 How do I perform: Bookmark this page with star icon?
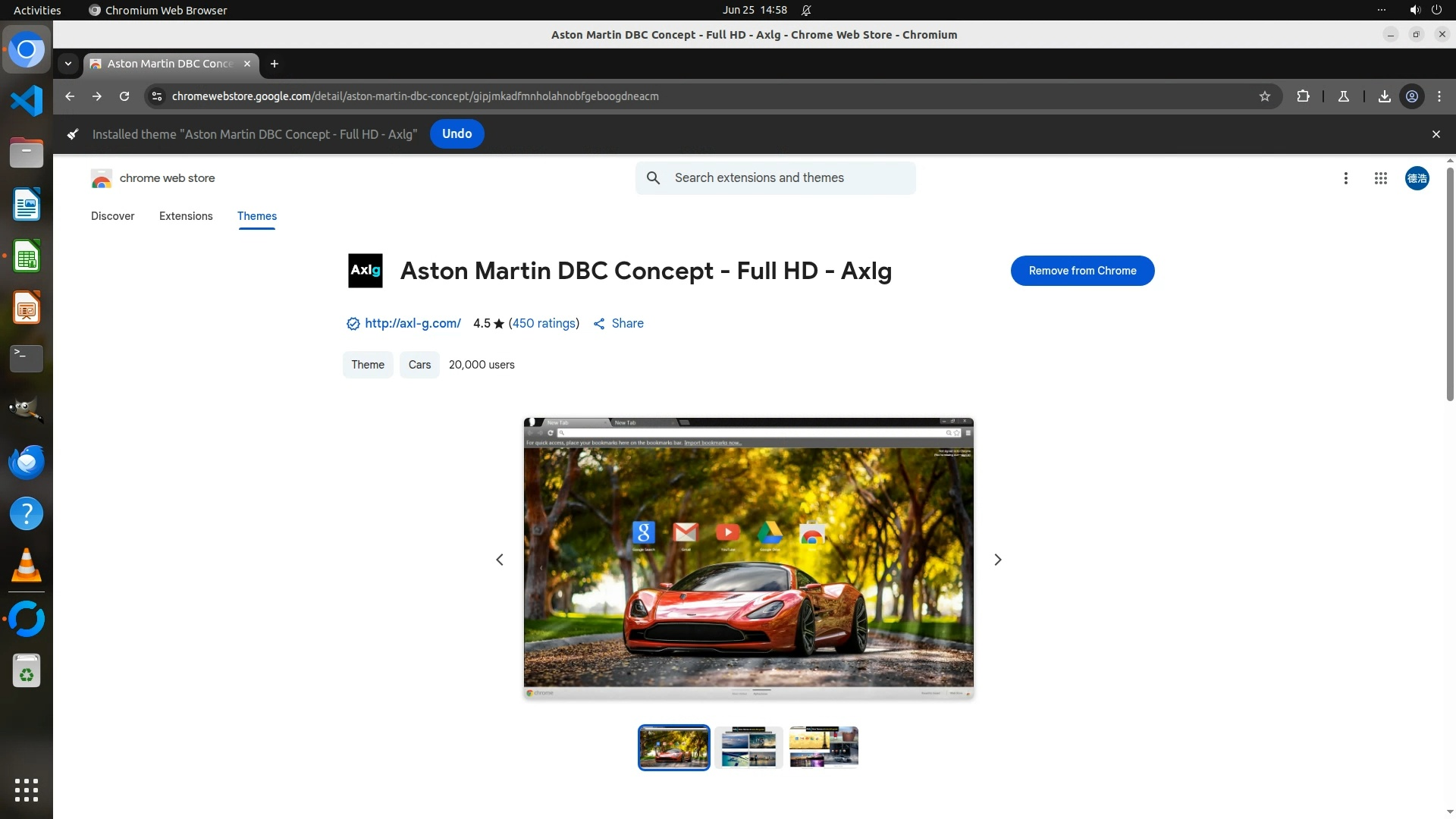1264,96
